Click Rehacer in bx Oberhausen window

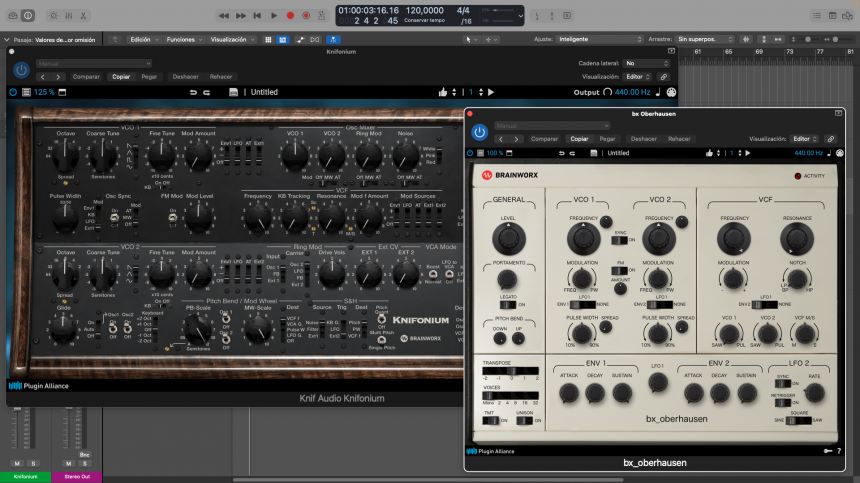click(679, 139)
